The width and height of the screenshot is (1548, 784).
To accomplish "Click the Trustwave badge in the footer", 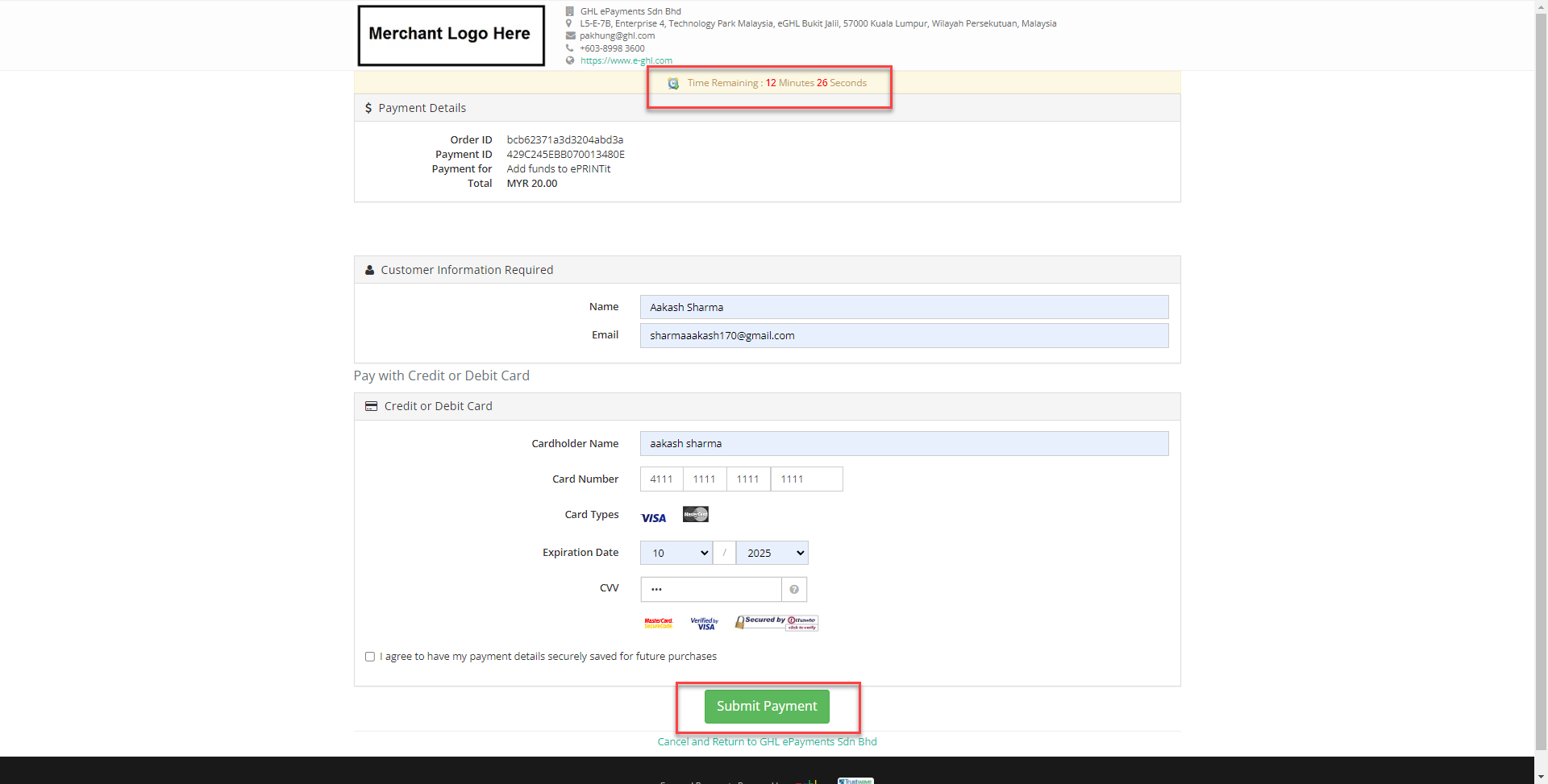I will click(855, 780).
